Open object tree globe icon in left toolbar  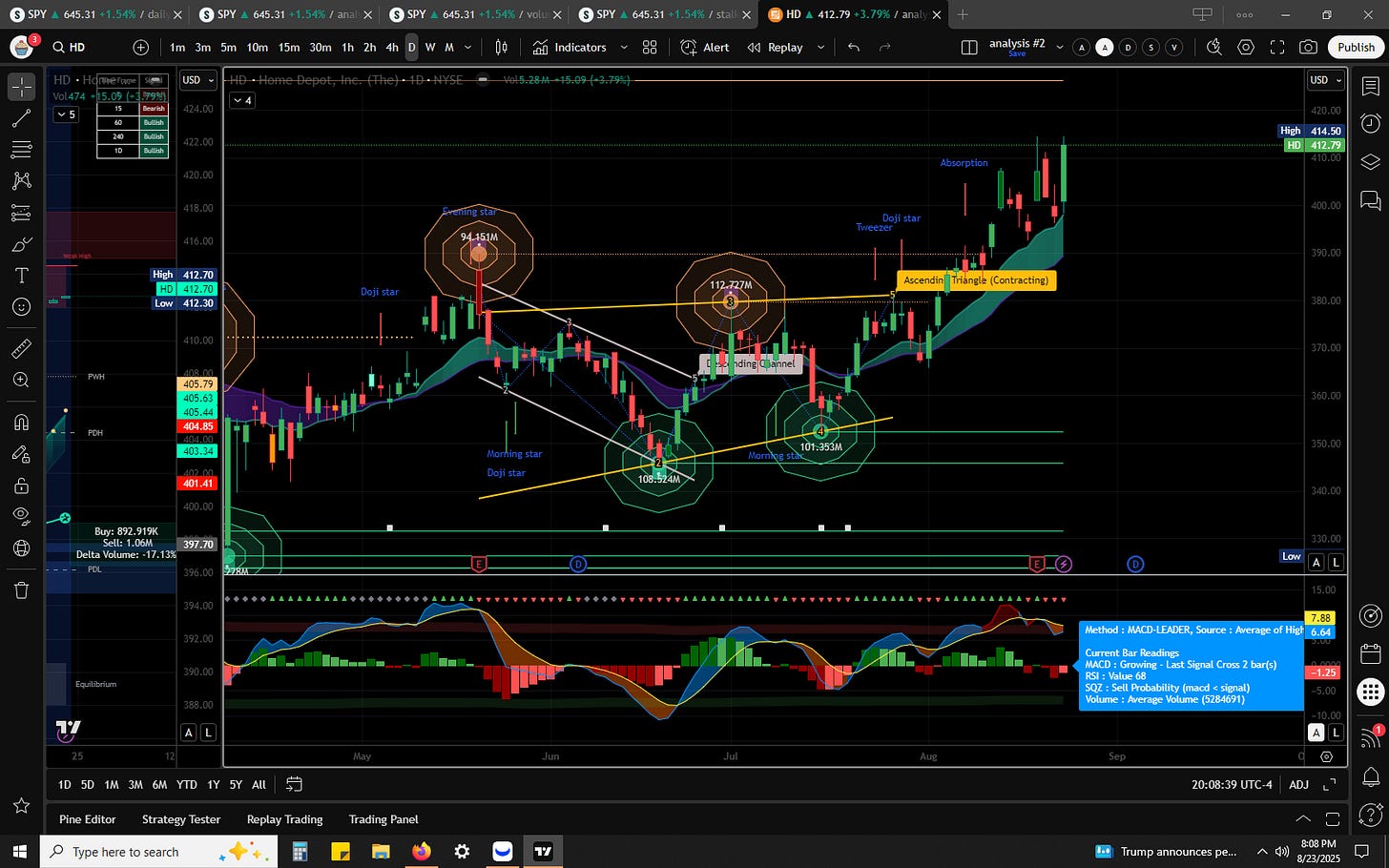coord(21,548)
